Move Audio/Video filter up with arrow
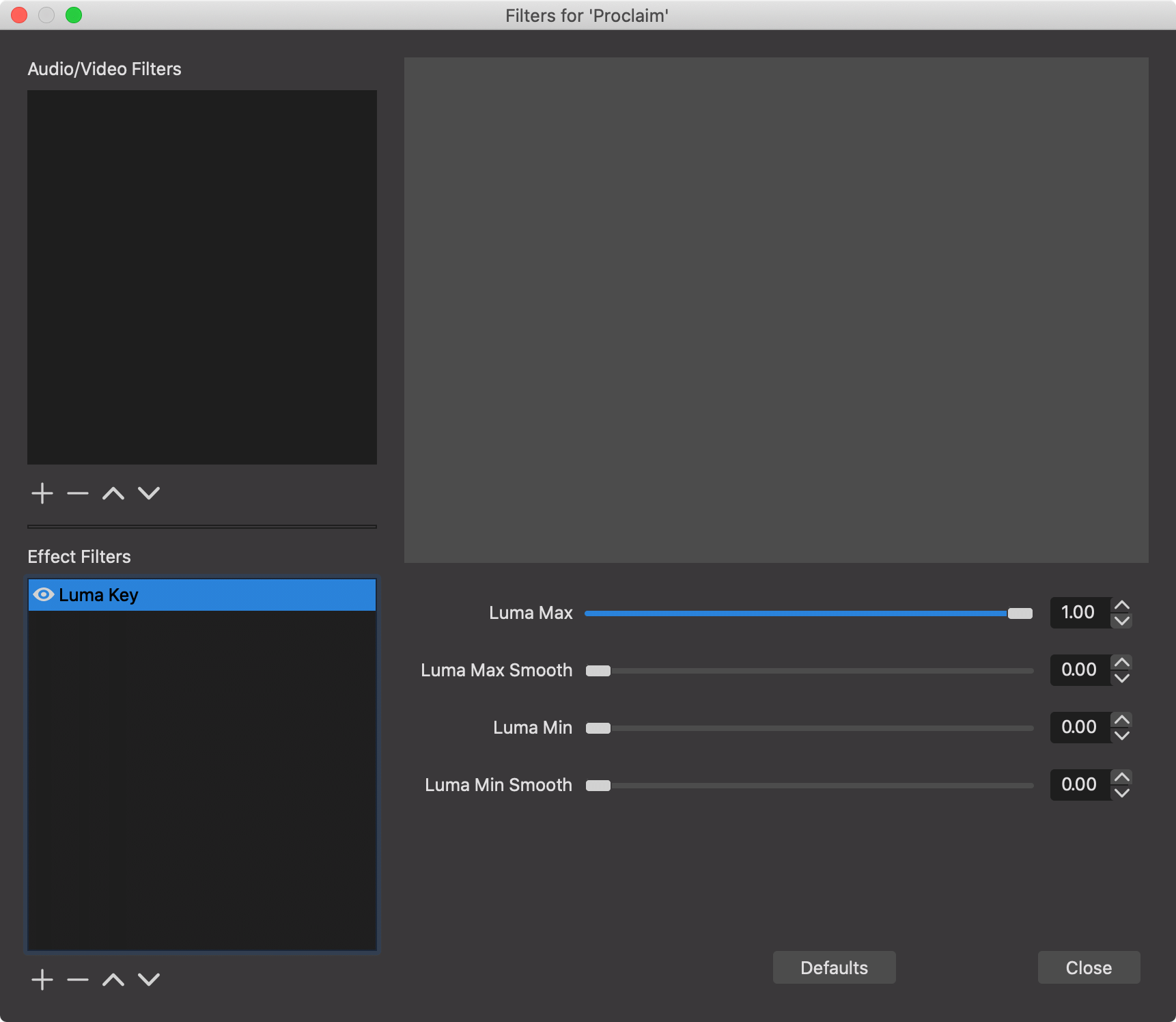1176x1022 pixels. 113,493
